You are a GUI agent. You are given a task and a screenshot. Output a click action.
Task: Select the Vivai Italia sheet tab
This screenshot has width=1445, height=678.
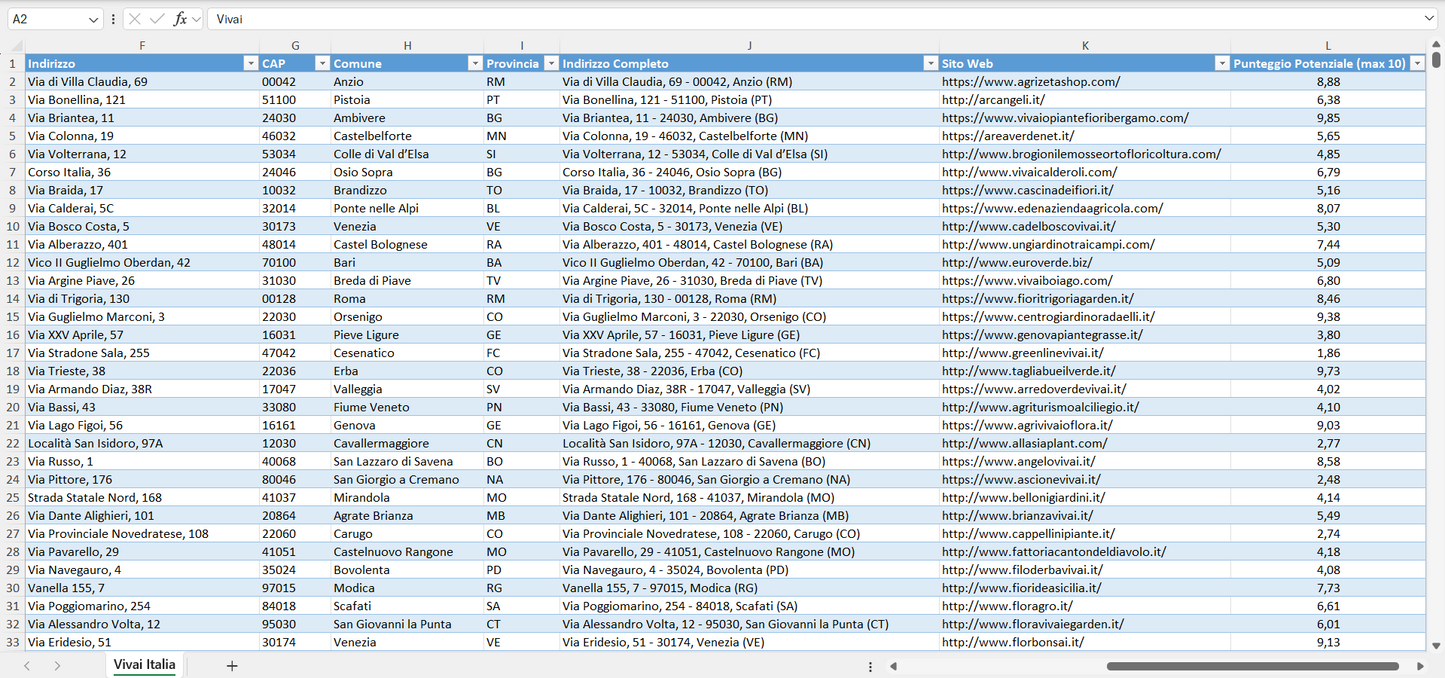pyautogui.click(x=143, y=664)
